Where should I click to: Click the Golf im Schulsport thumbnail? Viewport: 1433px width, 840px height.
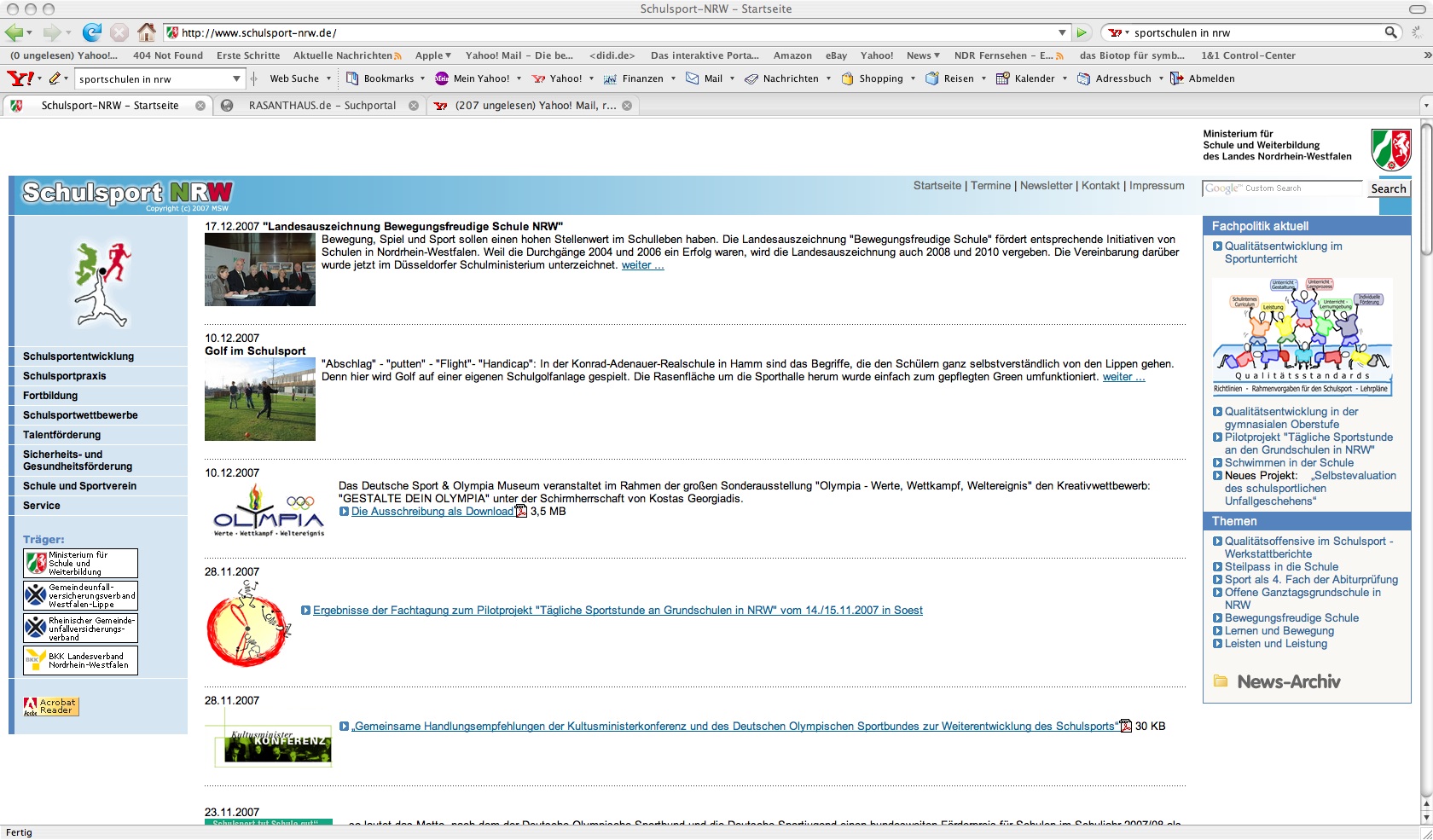pos(260,399)
